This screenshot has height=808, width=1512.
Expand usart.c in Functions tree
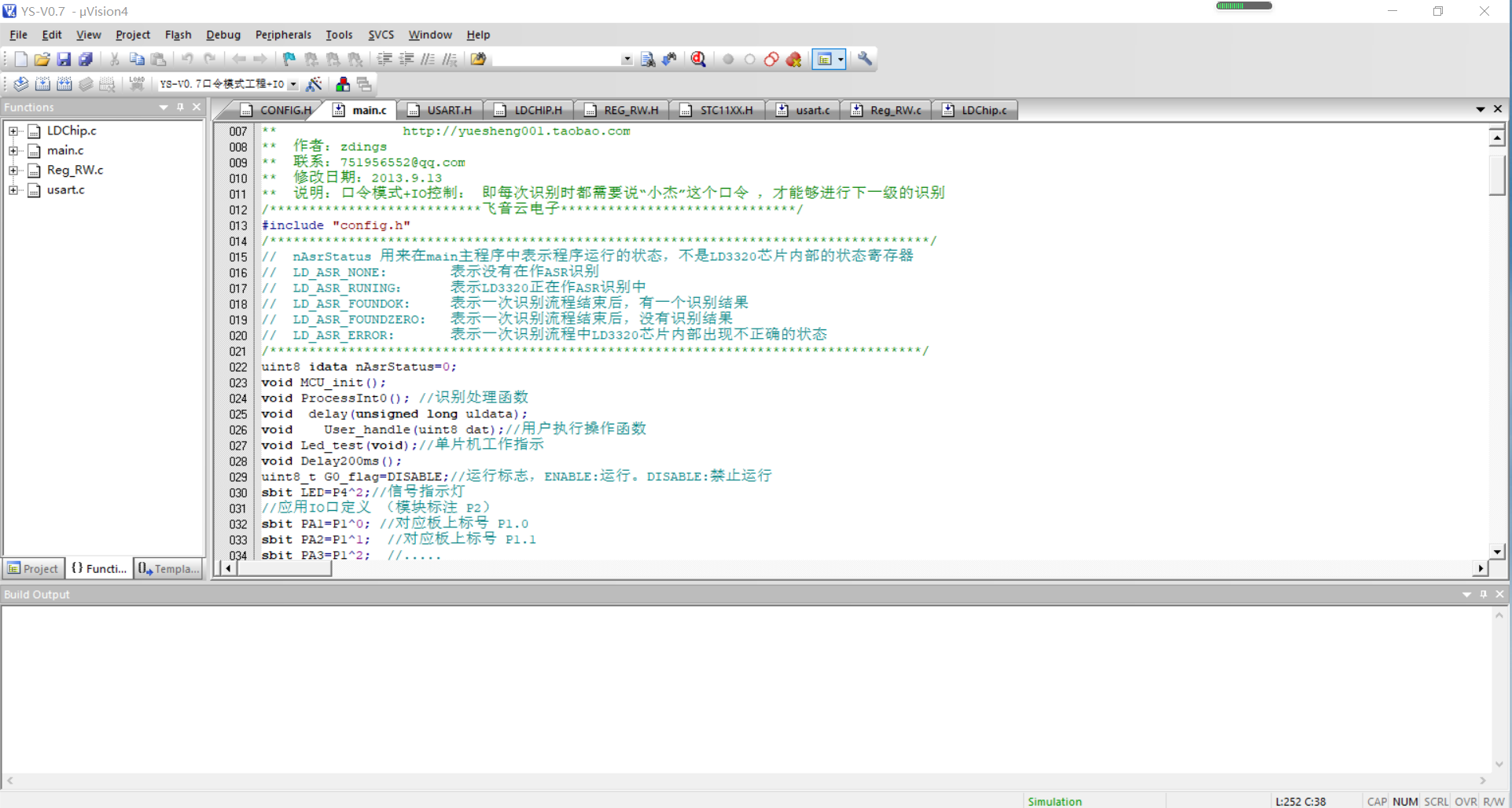(x=13, y=190)
